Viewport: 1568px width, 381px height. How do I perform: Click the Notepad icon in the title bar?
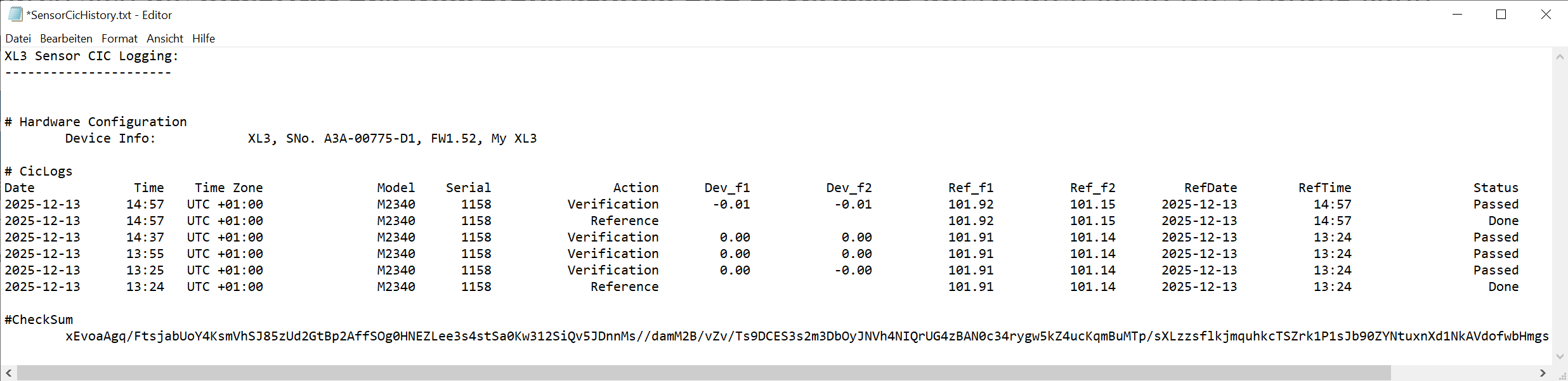click(15, 14)
